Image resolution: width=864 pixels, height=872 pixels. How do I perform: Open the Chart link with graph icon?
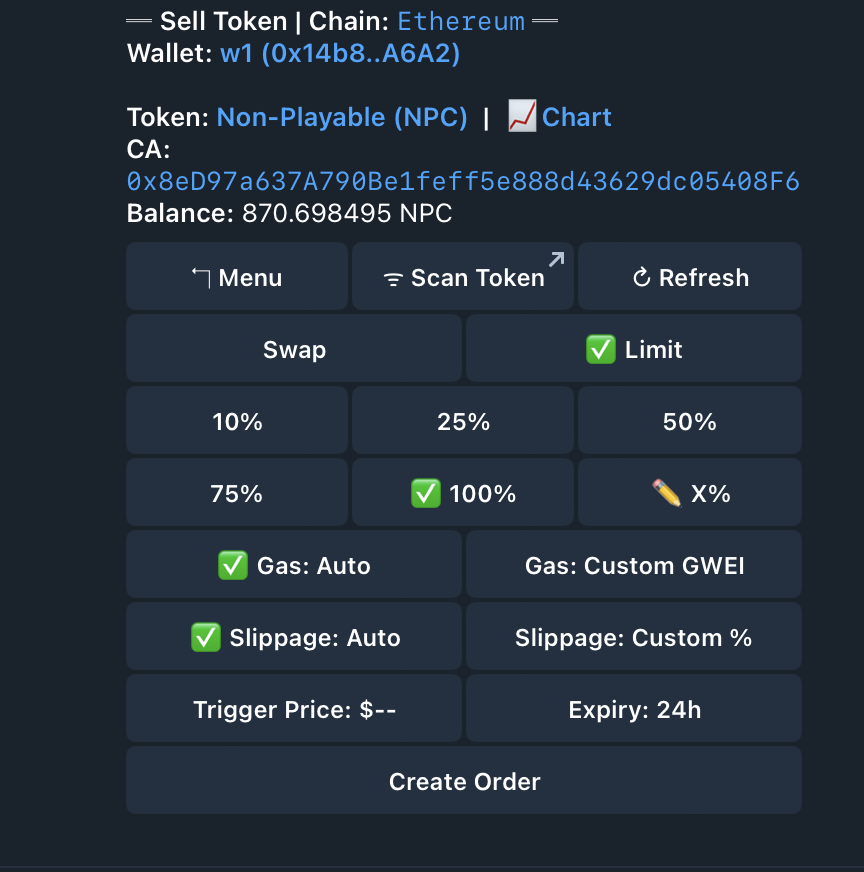[561, 117]
